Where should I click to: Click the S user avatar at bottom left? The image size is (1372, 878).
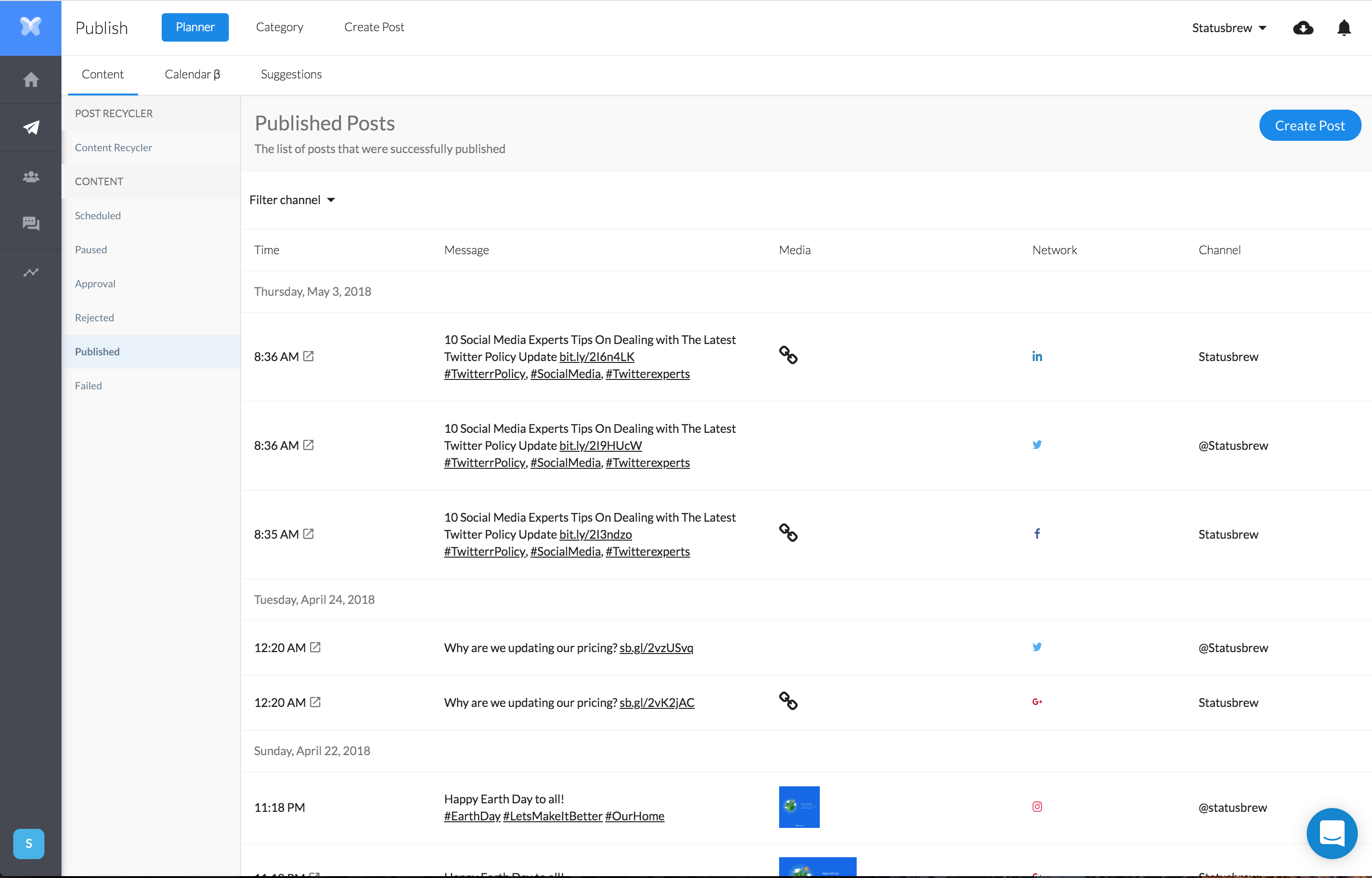click(x=28, y=843)
